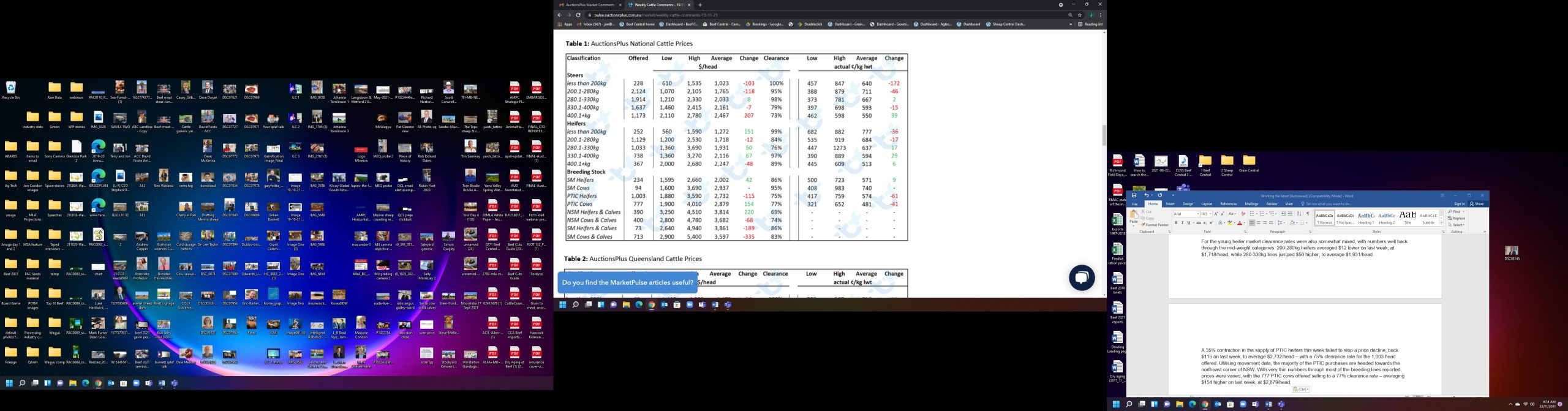Switch to Word References tab

(x=1229, y=204)
